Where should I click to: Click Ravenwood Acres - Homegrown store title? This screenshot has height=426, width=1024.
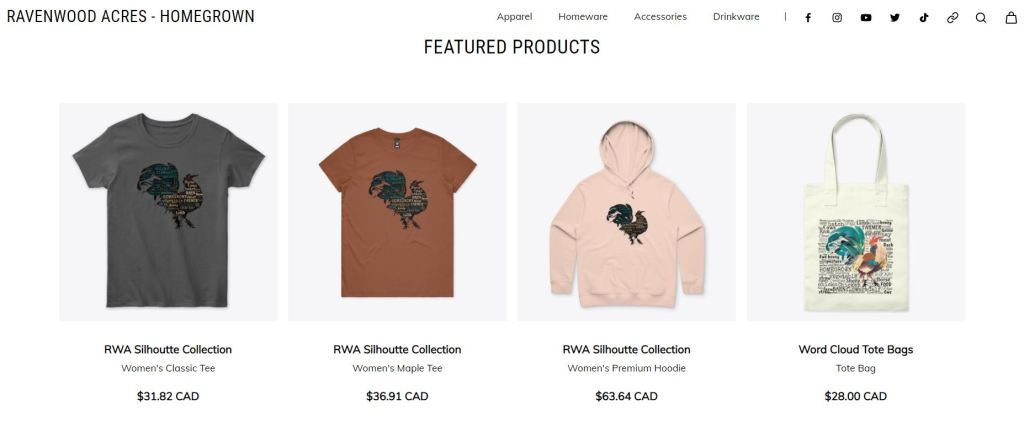130,17
